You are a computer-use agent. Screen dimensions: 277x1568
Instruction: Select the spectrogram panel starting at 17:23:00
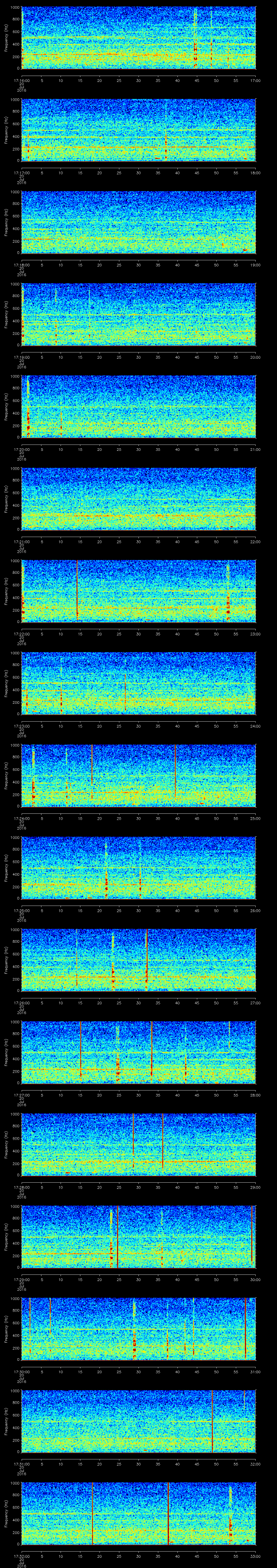pyautogui.click(x=139, y=683)
